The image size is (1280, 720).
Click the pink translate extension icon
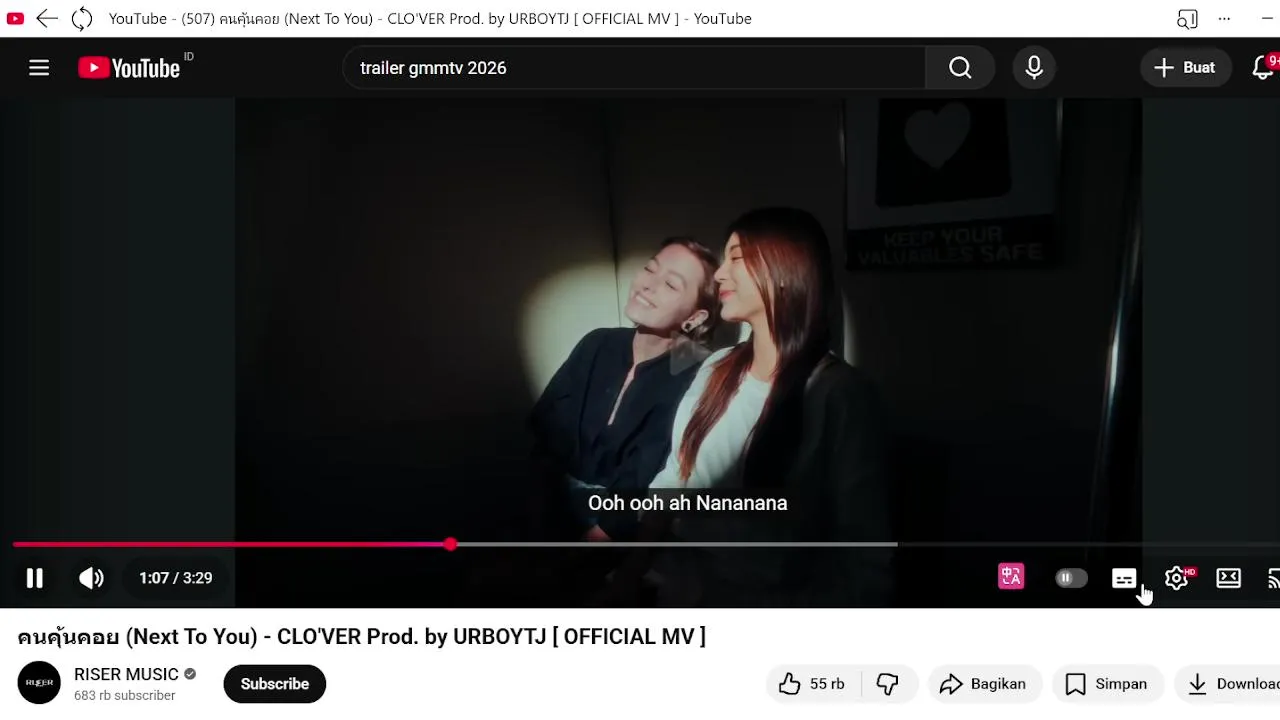tap(1011, 577)
